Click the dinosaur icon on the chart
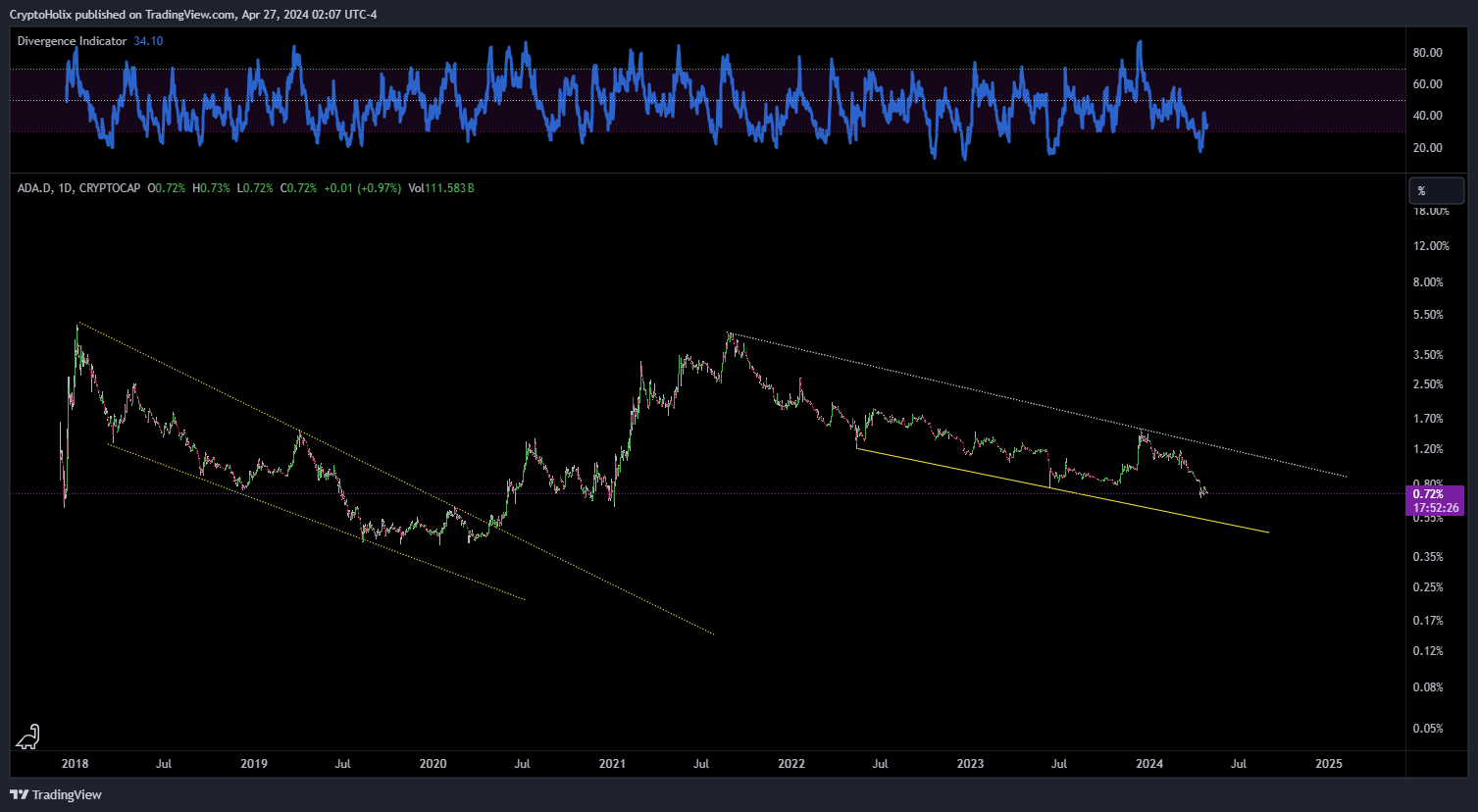The height and width of the screenshot is (812, 1478). pyautogui.click(x=28, y=736)
